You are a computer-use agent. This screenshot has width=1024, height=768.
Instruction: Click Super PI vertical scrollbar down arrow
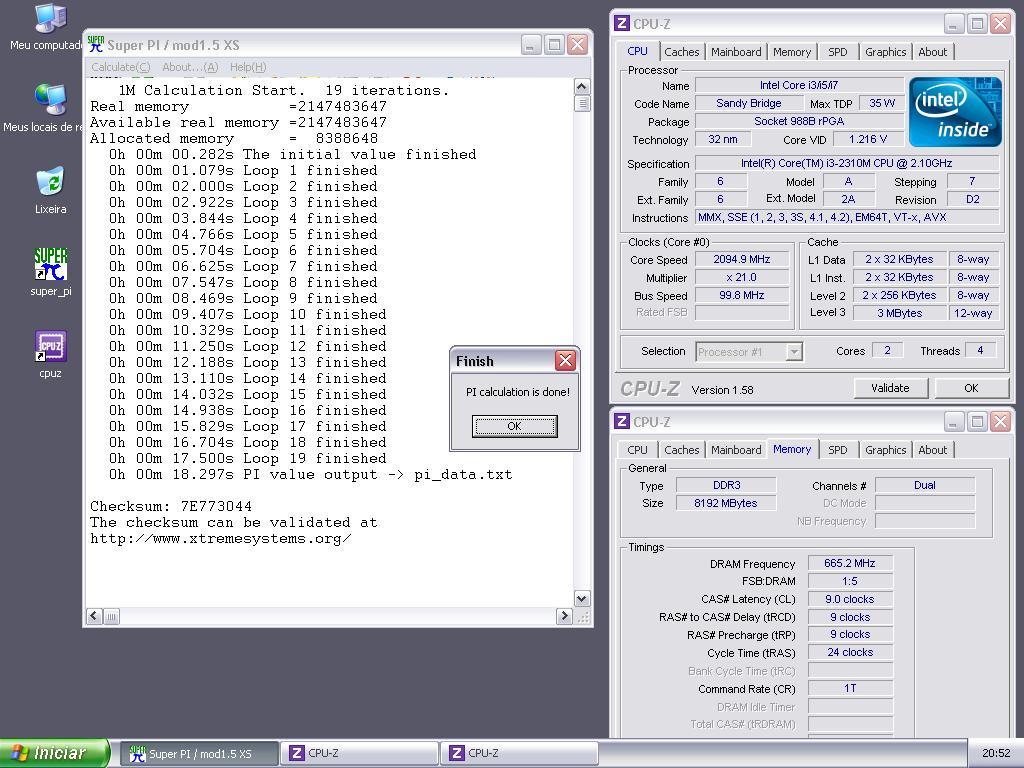pyautogui.click(x=581, y=598)
